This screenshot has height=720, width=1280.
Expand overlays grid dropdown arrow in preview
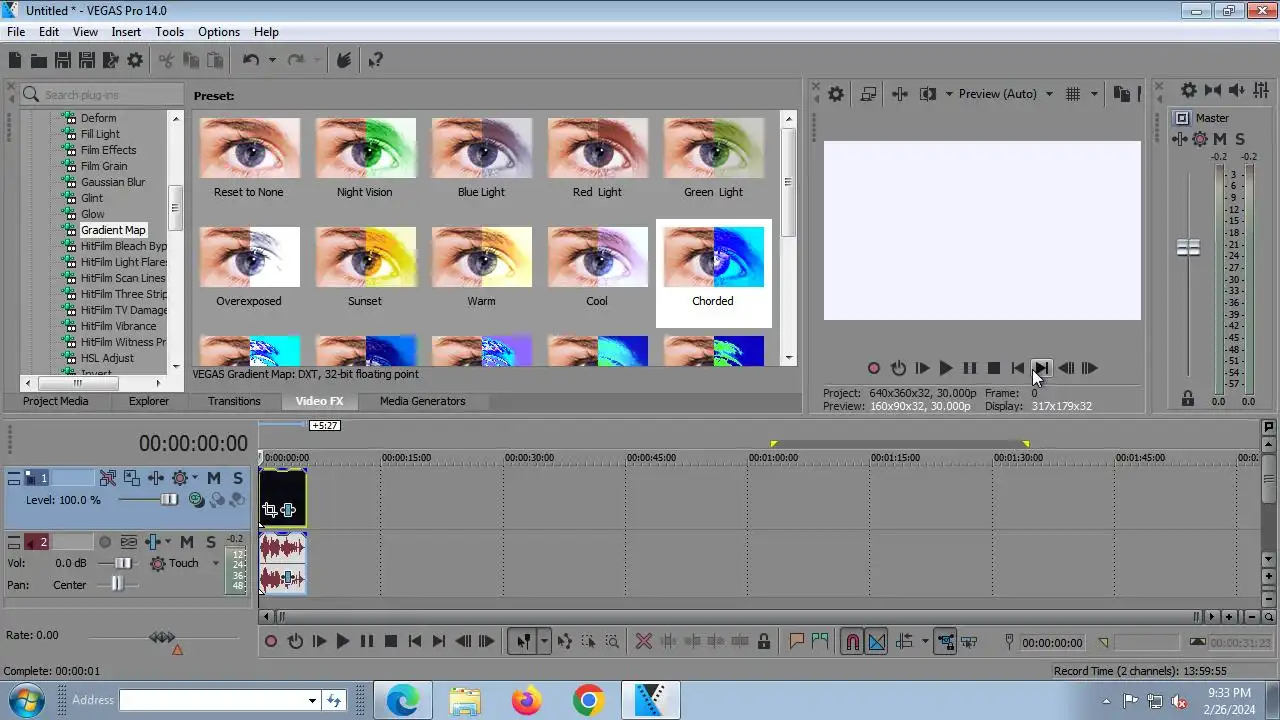tap(1094, 94)
